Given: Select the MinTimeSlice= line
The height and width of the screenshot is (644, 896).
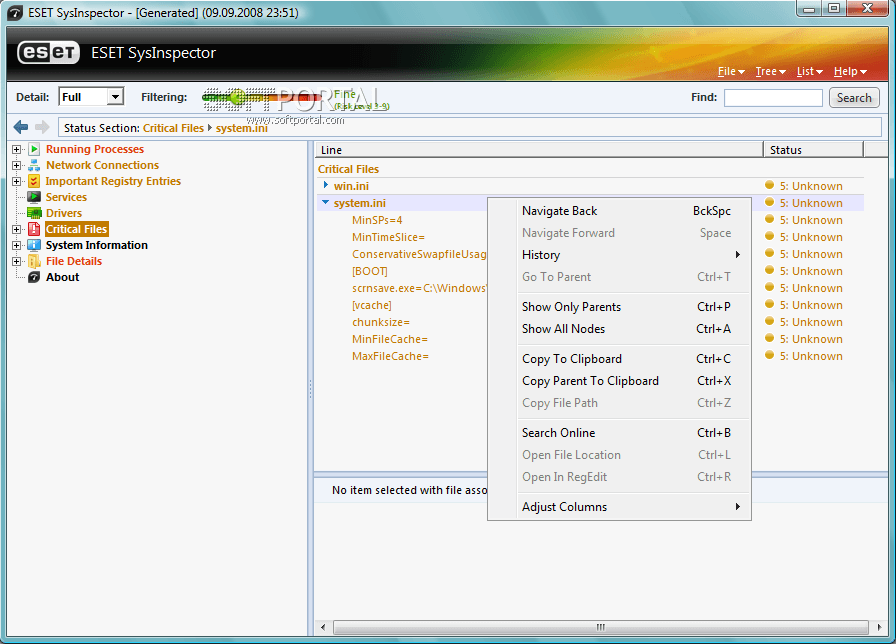Looking at the screenshot, I should click(388, 237).
